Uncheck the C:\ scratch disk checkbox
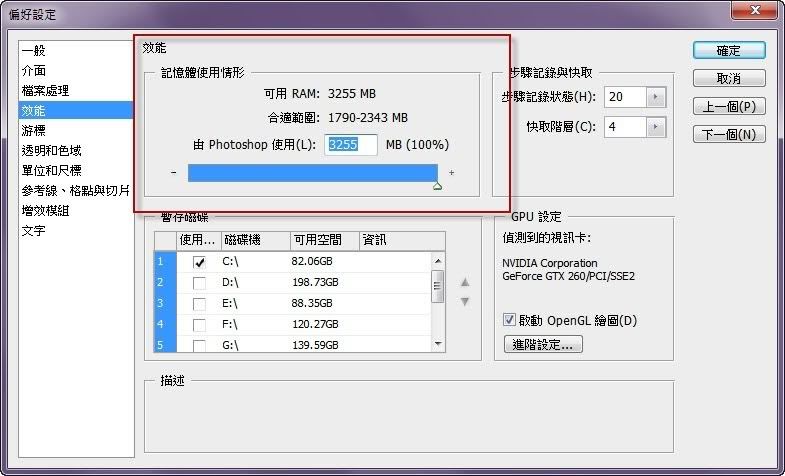Viewport: 785px width, 476px height. coord(199,262)
